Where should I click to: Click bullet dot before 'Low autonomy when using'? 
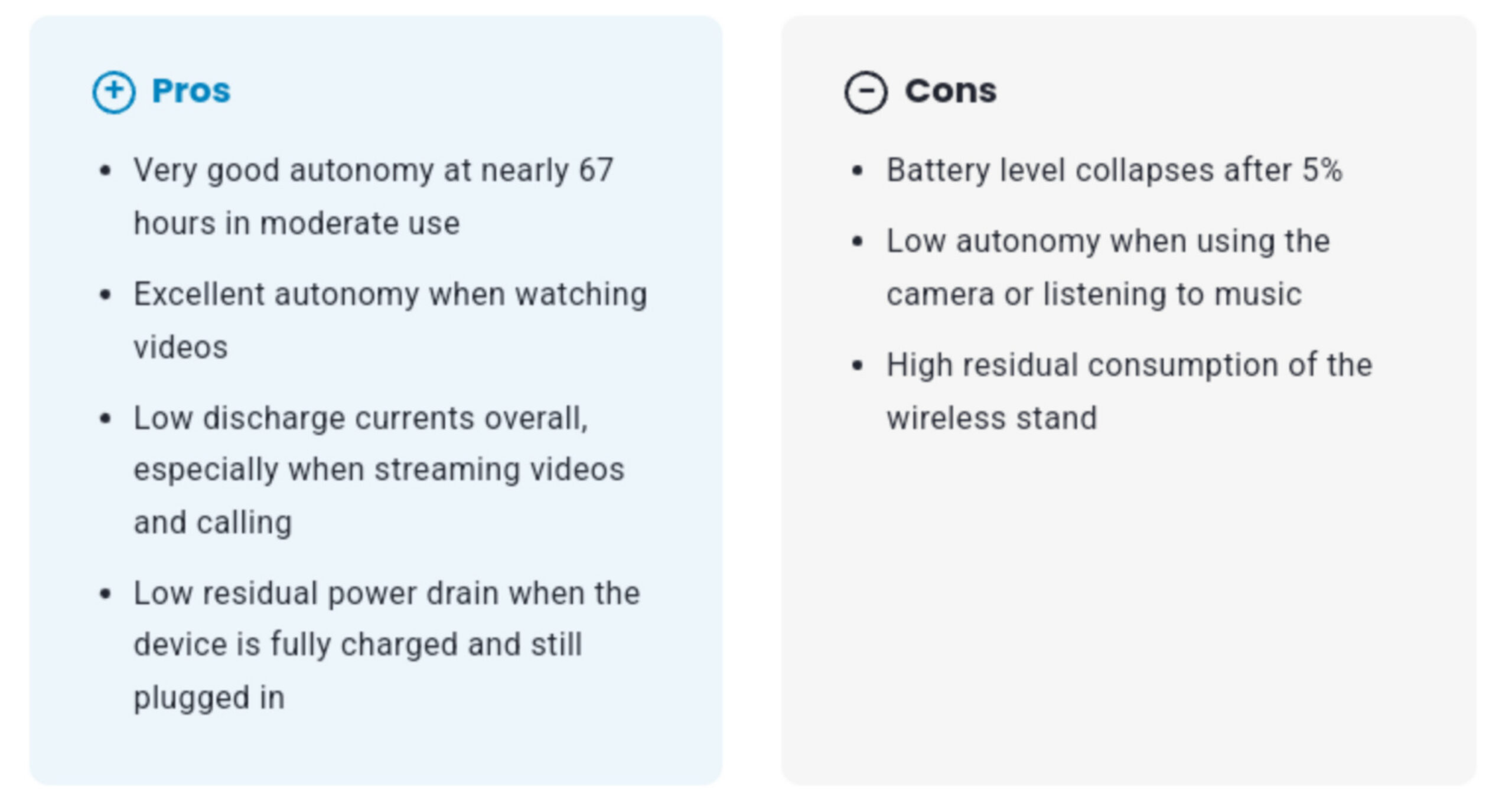point(858,242)
